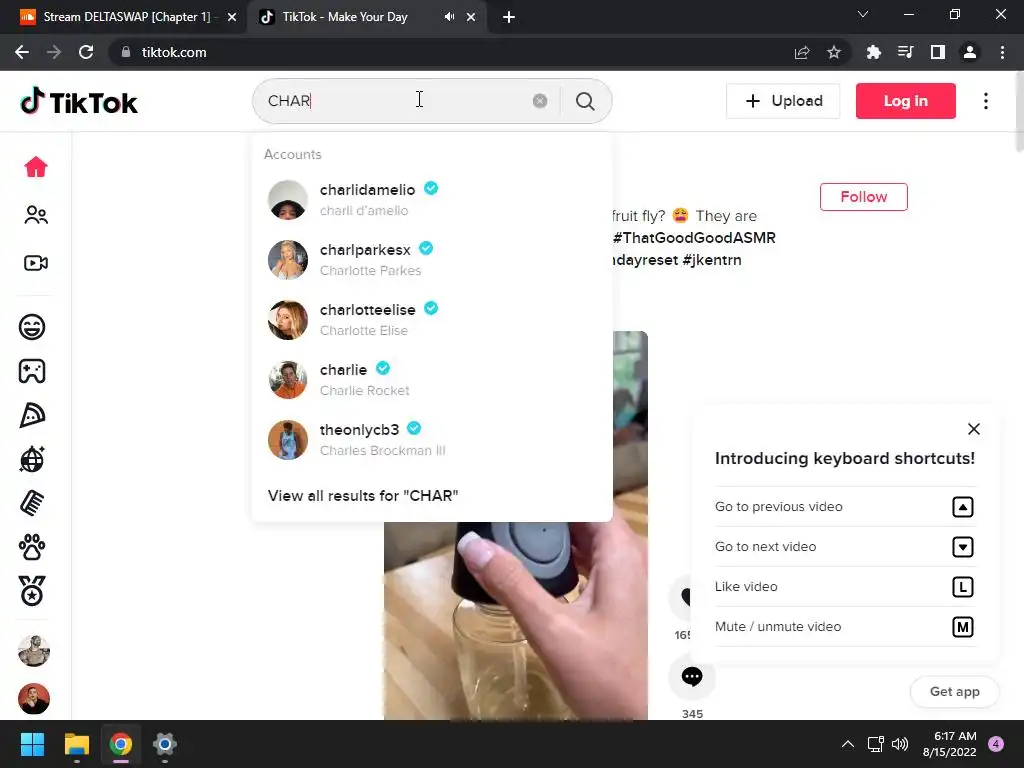1024x768 pixels.
Task: Share this page from the address bar
Action: [x=802, y=52]
